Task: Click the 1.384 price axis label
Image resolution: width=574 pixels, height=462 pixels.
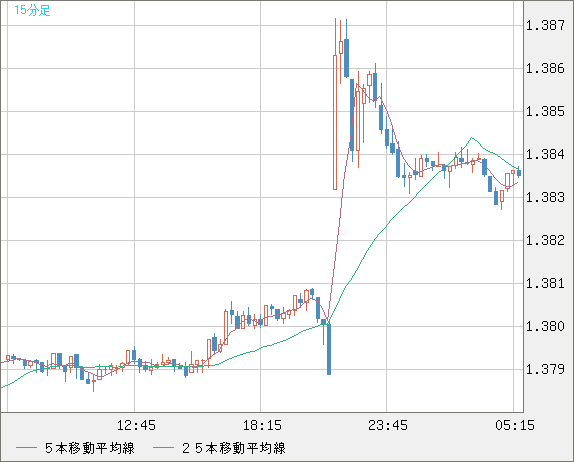Action: click(x=545, y=154)
